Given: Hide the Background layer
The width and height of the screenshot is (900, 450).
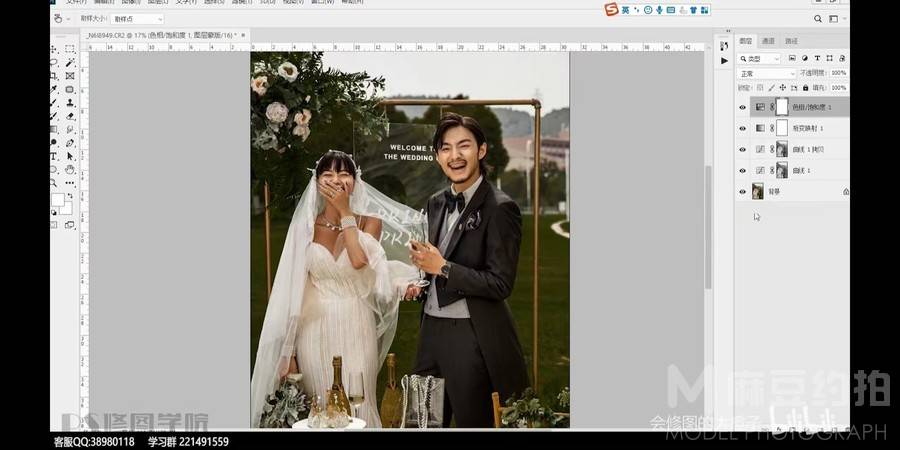Looking at the screenshot, I should 742,192.
